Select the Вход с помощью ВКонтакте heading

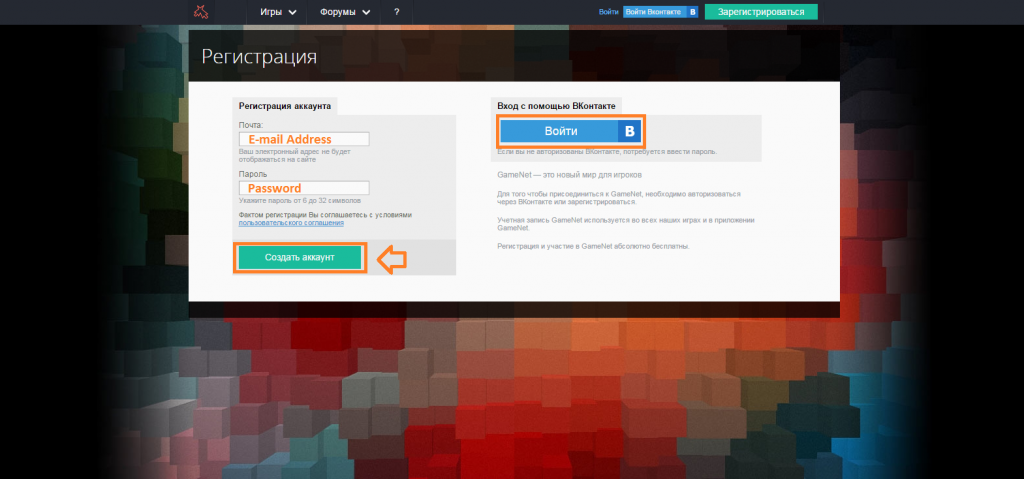pos(554,105)
